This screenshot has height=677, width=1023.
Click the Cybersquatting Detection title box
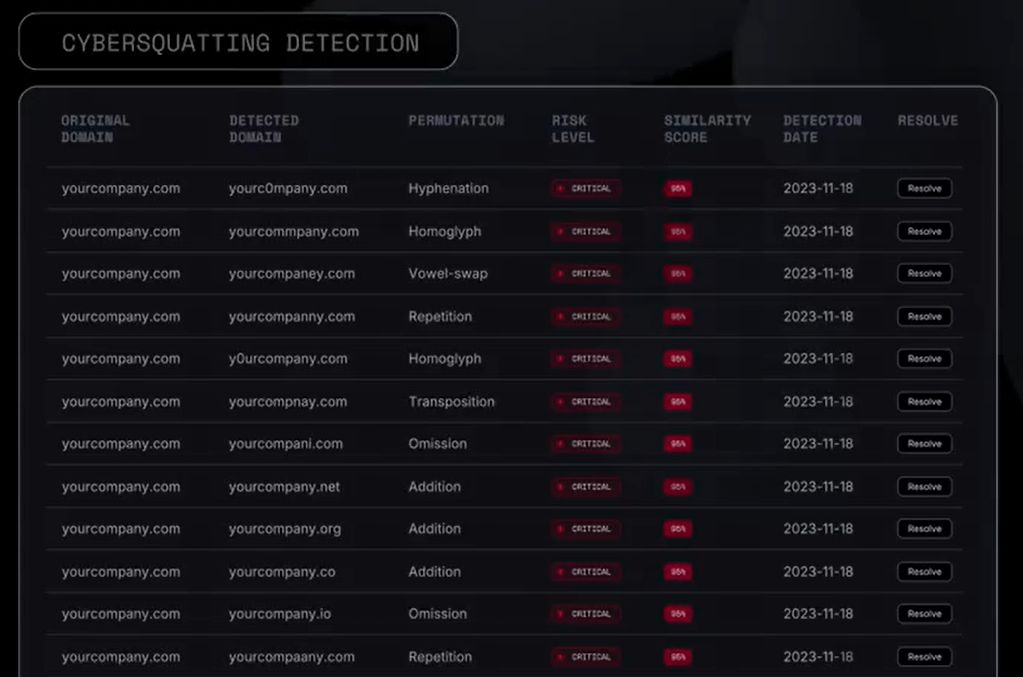click(238, 41)
